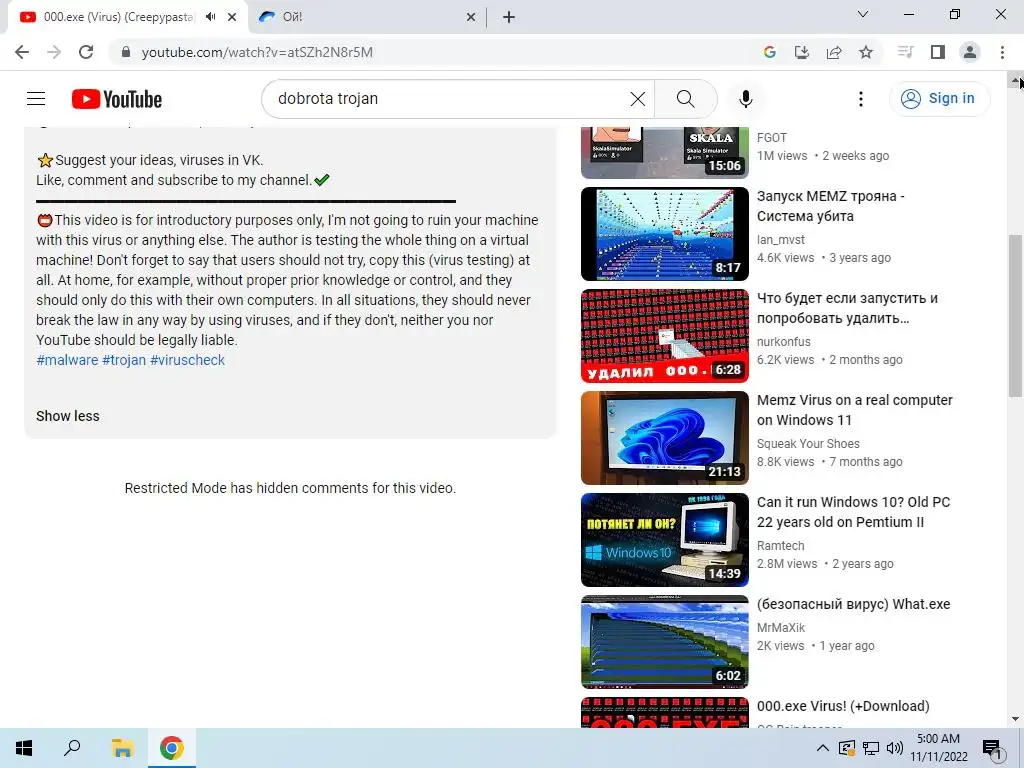Open Запуск MEMZ трояна title
Image resolution: width=1024 pixels, height=768 pixels.
830,206
